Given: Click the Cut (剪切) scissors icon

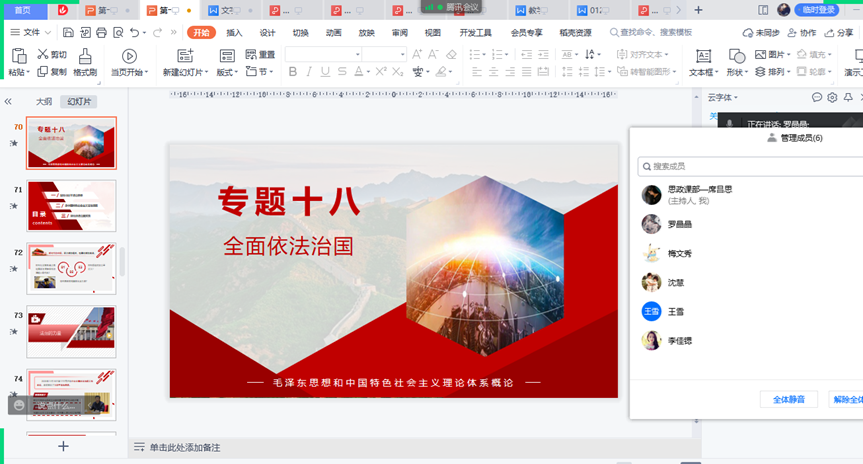Looking at the screenshot, I should click(43, 55).
